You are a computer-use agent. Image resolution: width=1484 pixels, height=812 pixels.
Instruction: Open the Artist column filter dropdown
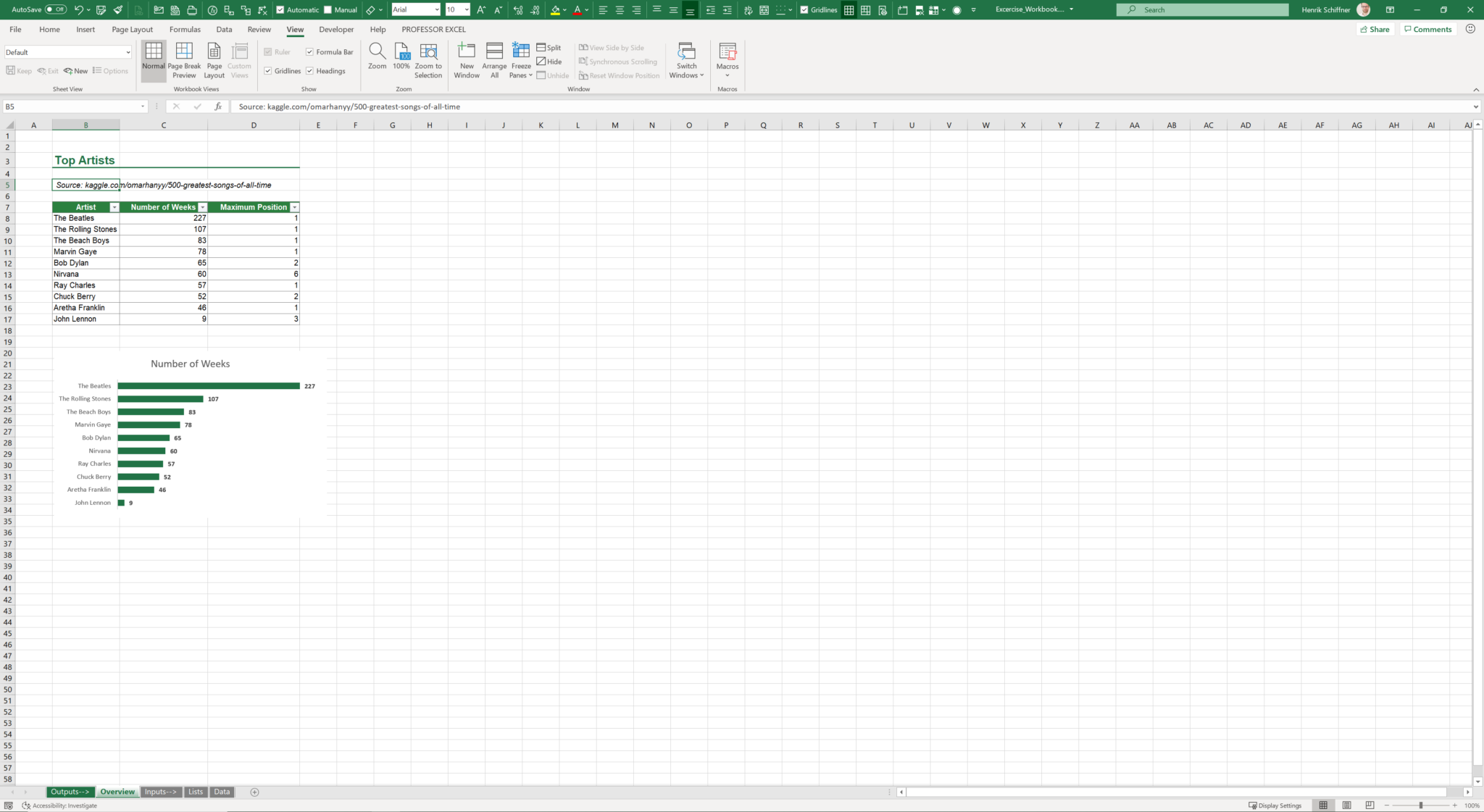[x=114, y=207]
